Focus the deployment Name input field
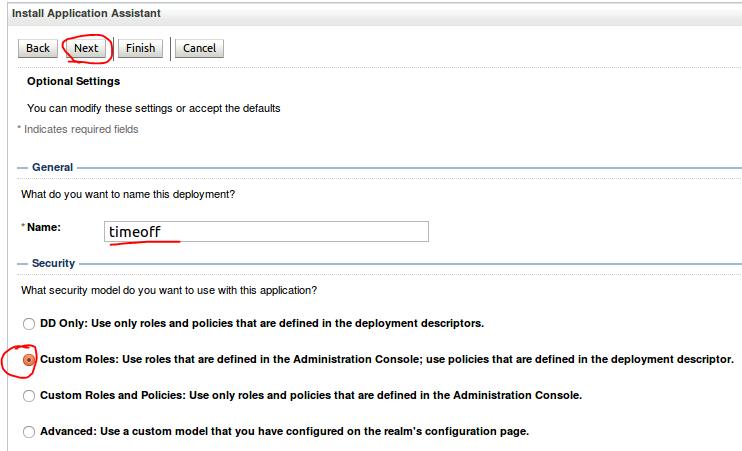742x451 pixels. coord(266,231)
